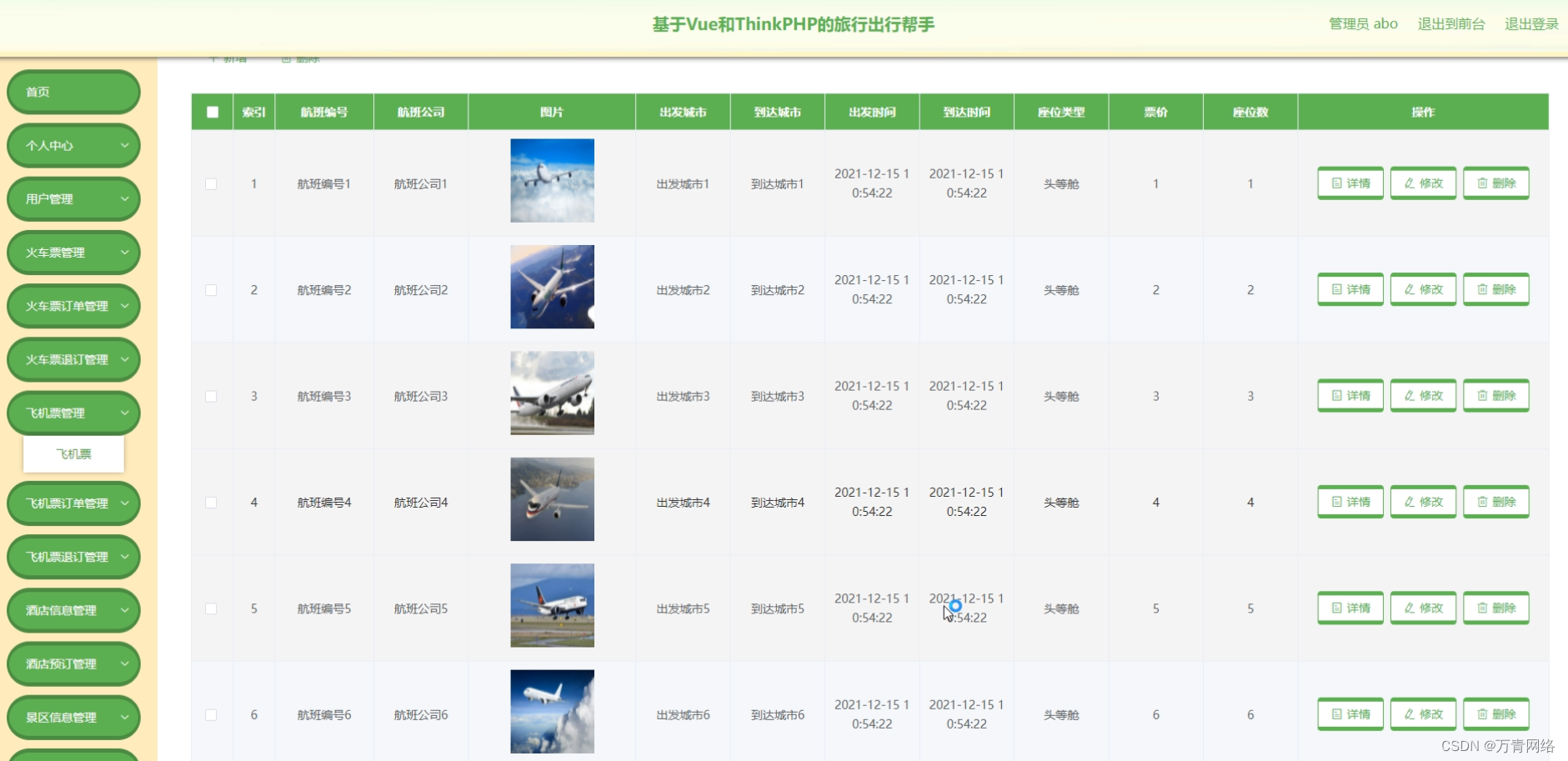Open 详情 for flight 航班编号5

1350,608
